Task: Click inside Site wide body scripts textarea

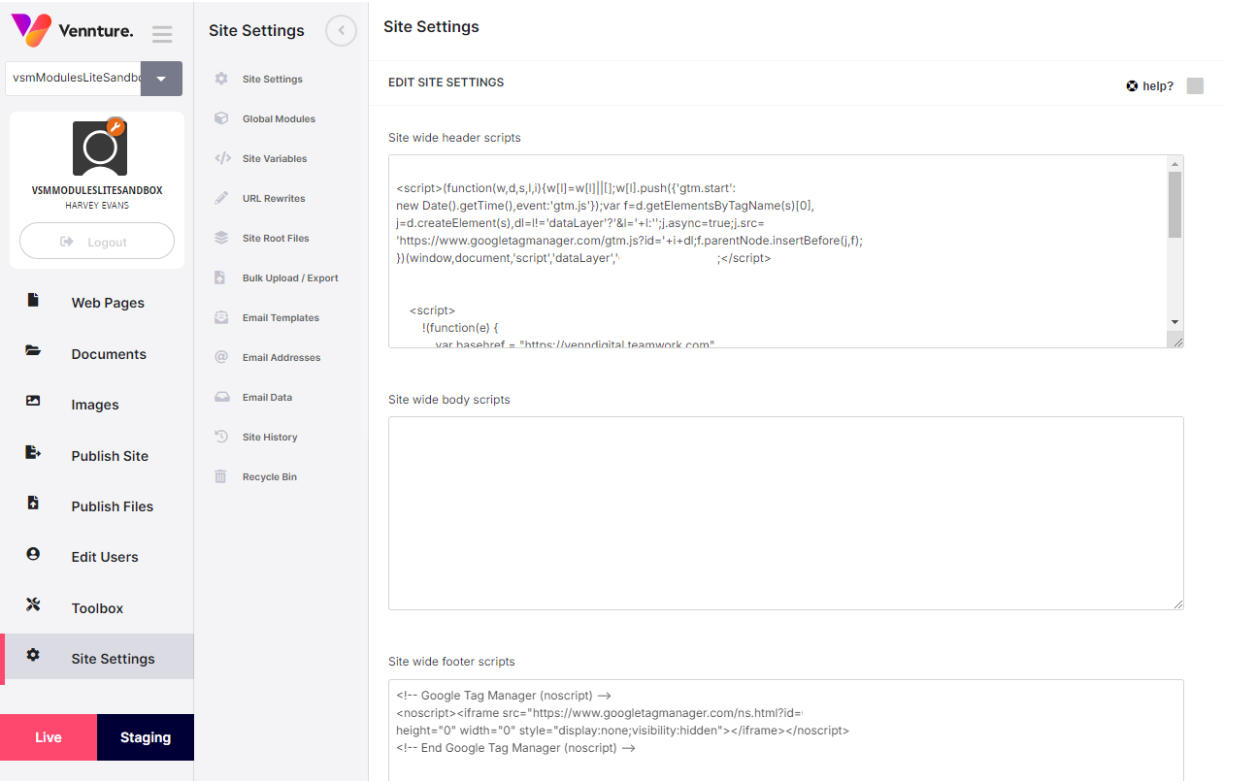Action: click(x=786, y=513)
